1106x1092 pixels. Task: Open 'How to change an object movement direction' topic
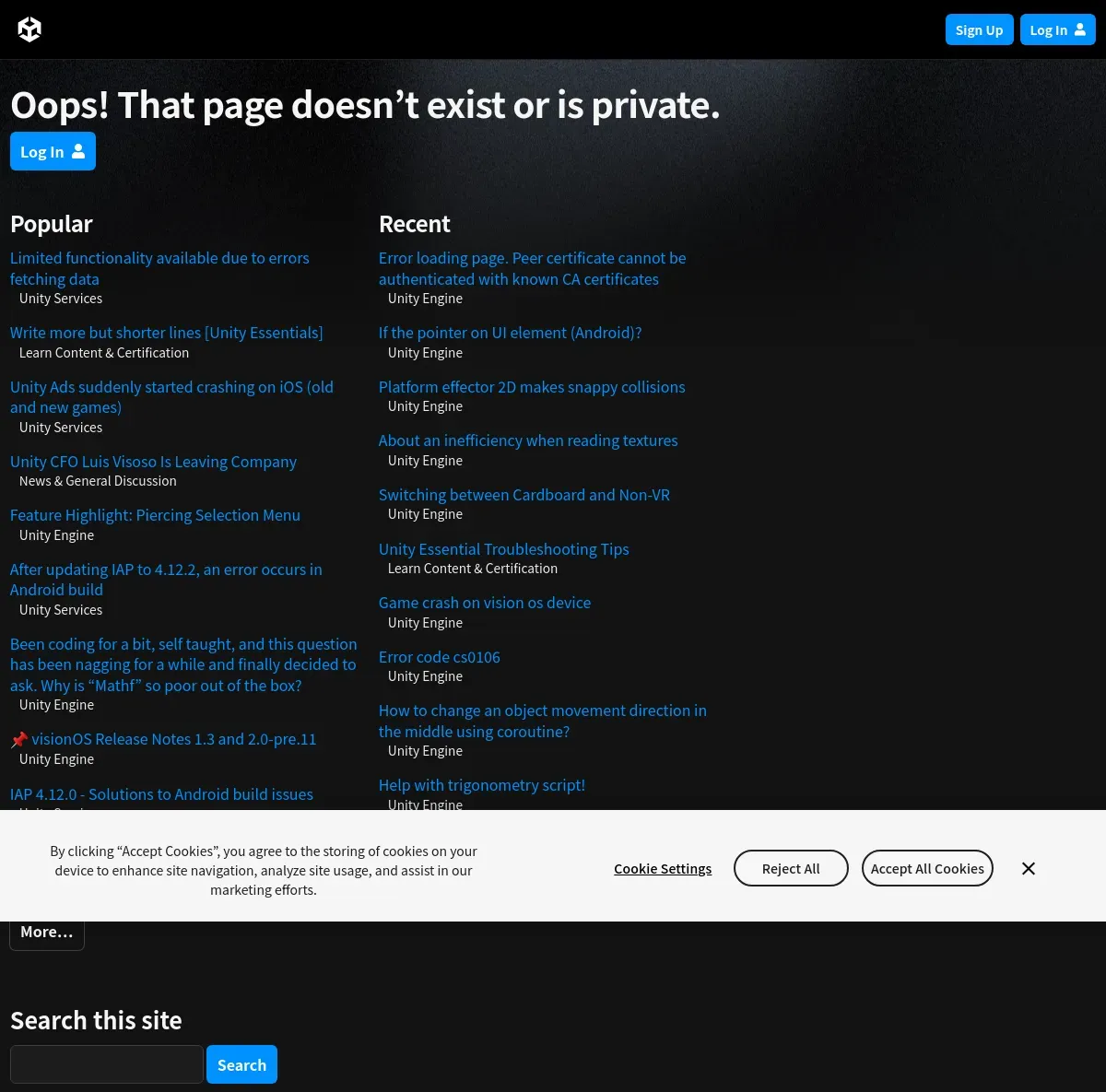click(543, 721)
